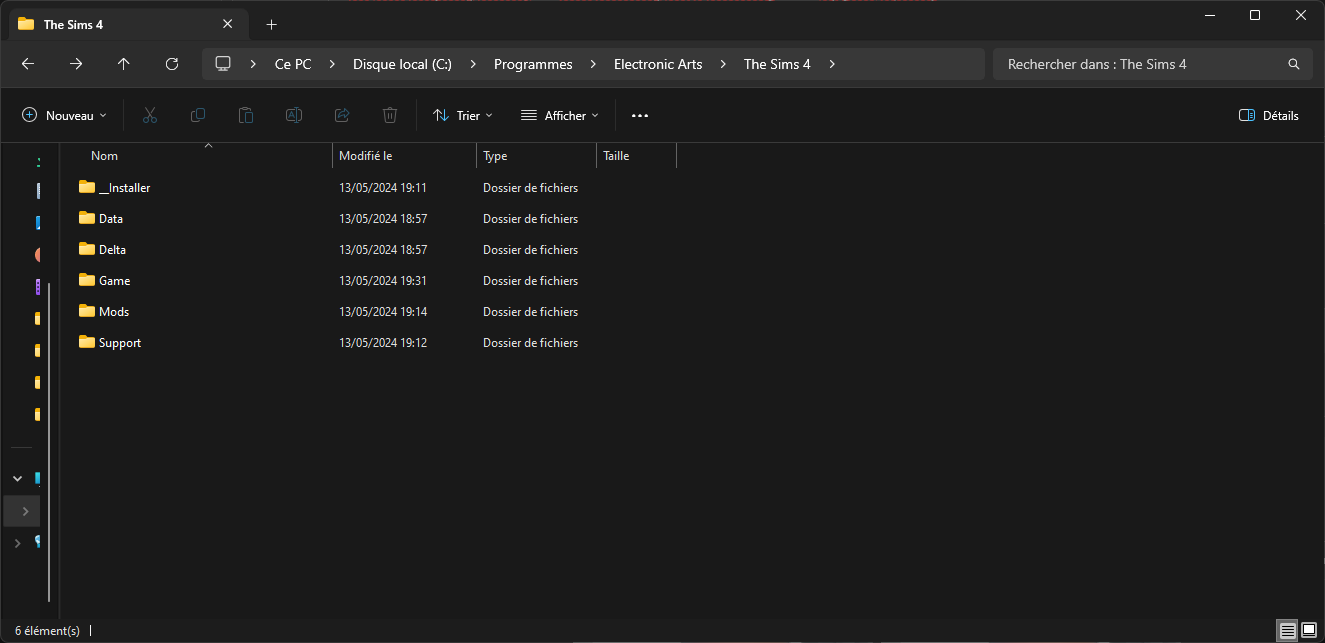Select the Support folder icon

(87, 342)
